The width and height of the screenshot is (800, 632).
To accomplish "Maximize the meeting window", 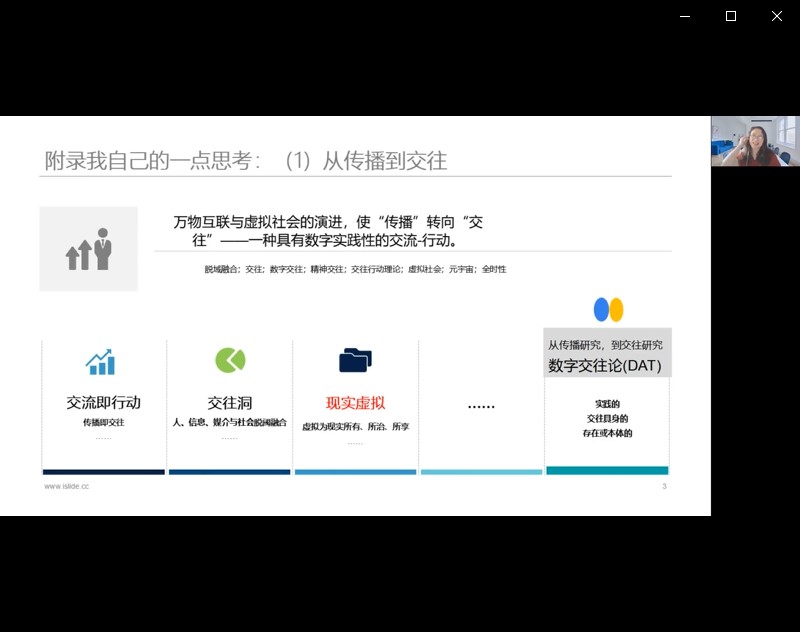I will tap(731, 16).
